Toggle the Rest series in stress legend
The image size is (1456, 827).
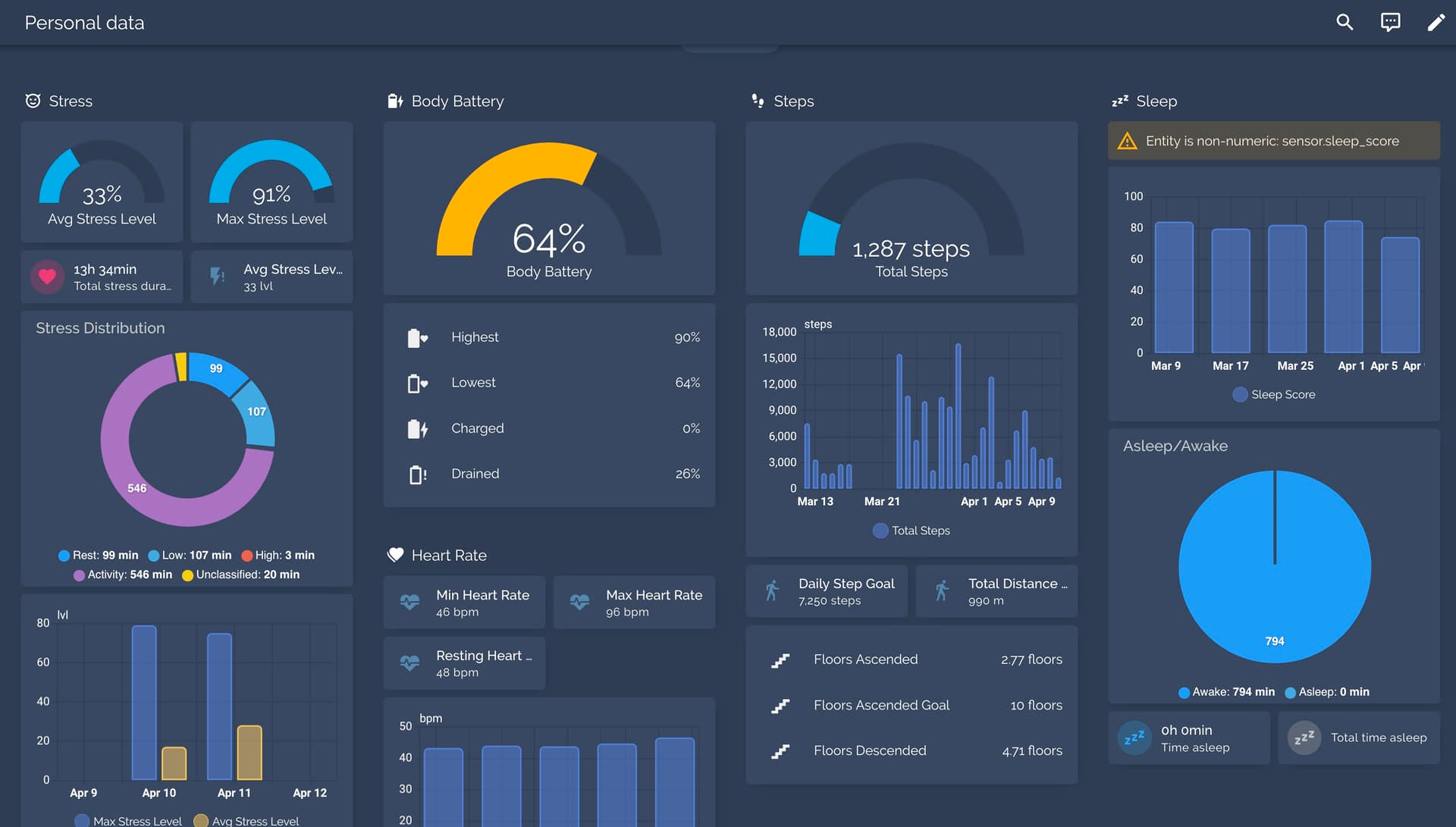pyautogui.click(x=98, y=556)
